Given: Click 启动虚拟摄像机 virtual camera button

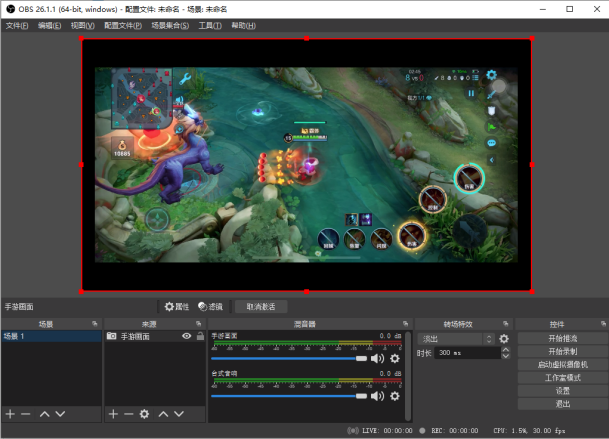Looking at the screenshot, I should [563, 364].
